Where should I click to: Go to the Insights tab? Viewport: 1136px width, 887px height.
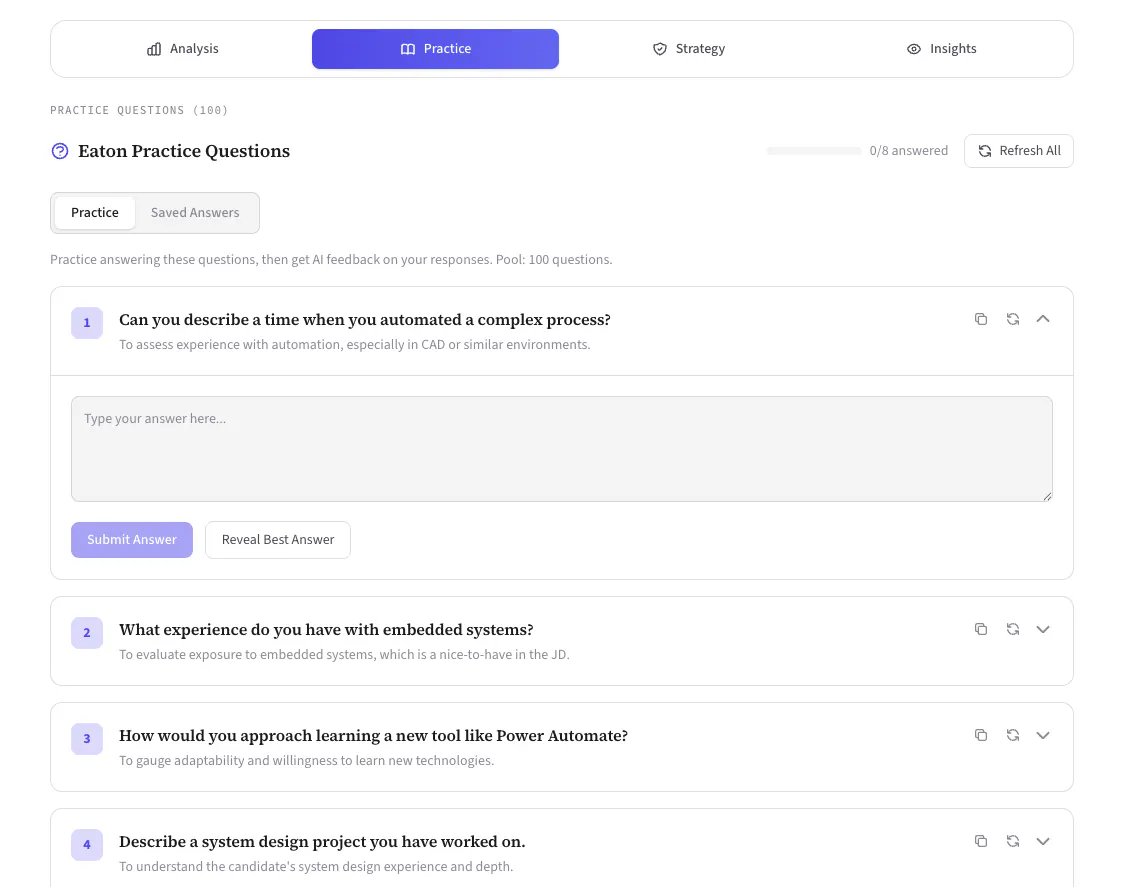click(942, 49)
